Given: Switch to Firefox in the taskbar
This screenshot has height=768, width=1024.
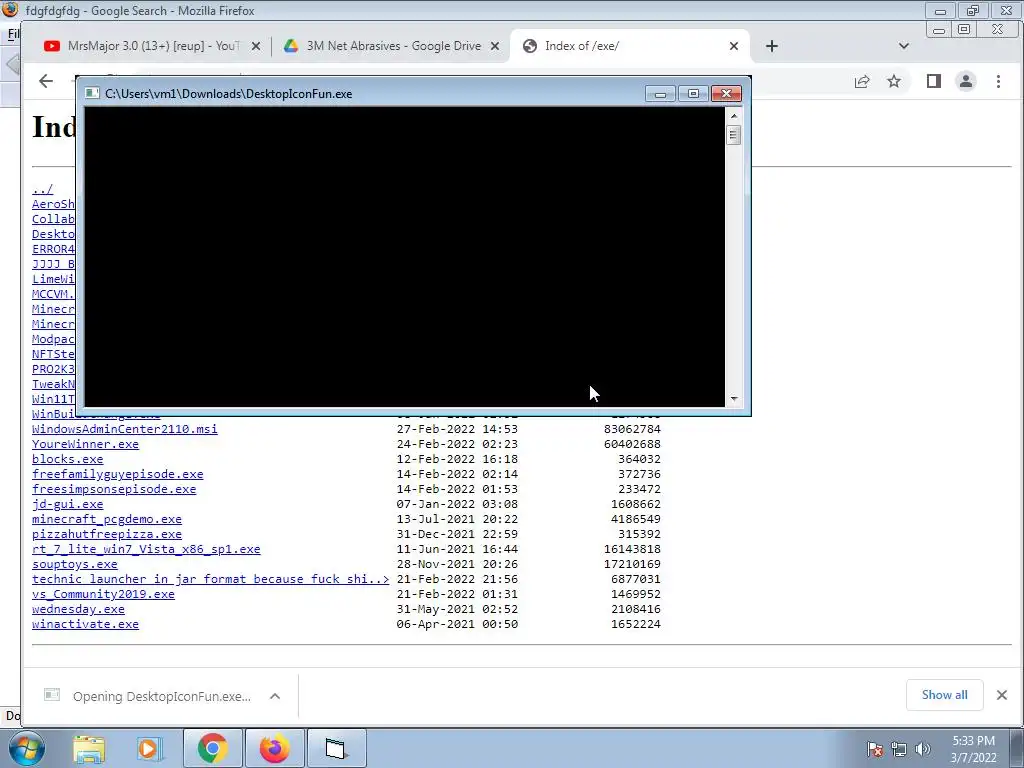Looking at the screenshot, I should [274, 748].
